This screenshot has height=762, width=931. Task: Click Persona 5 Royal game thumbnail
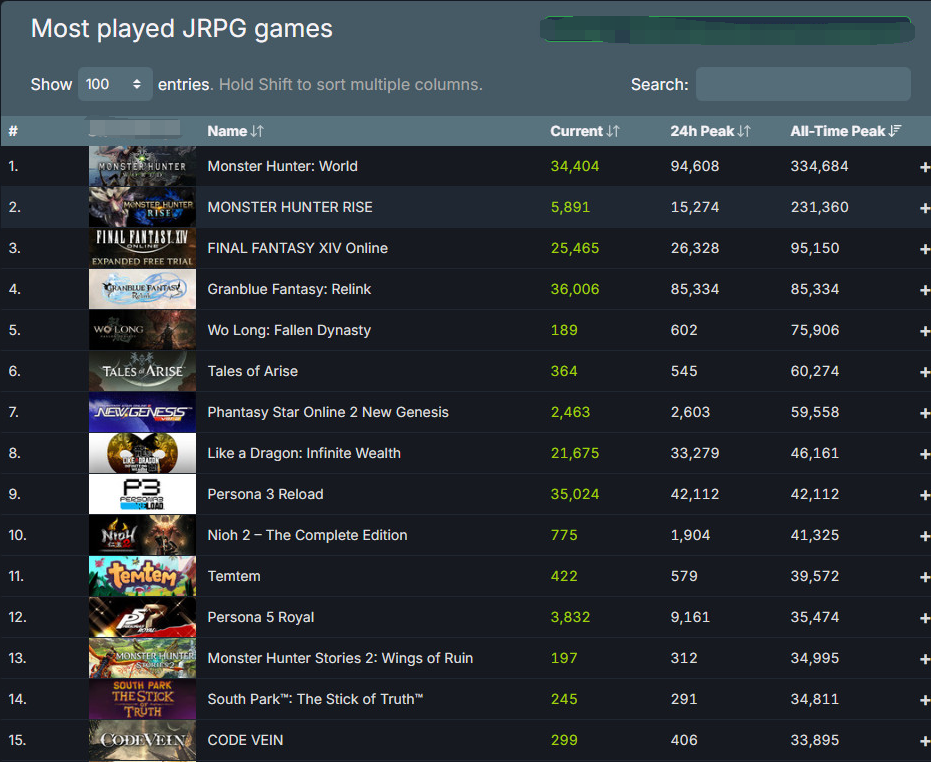click(x=142, y=617)
